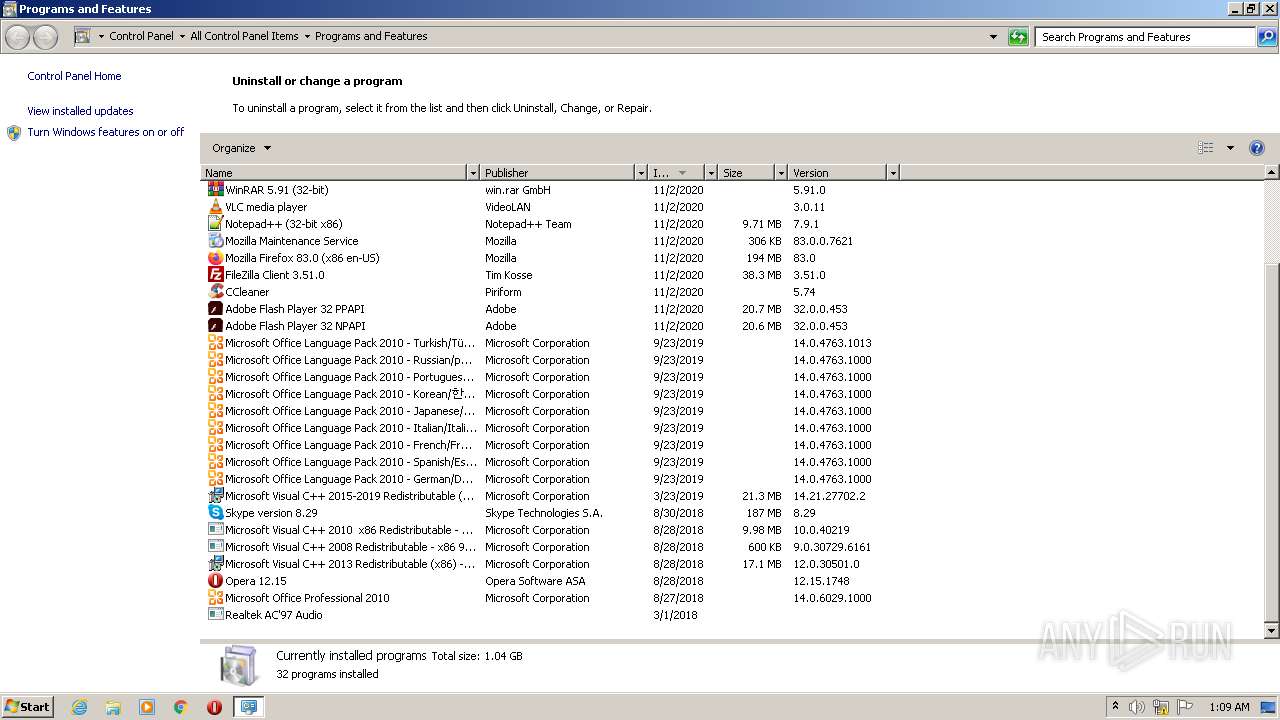Open the Help question mark icon
The width and height of the screenshot is (1280, 720).
1257,148
